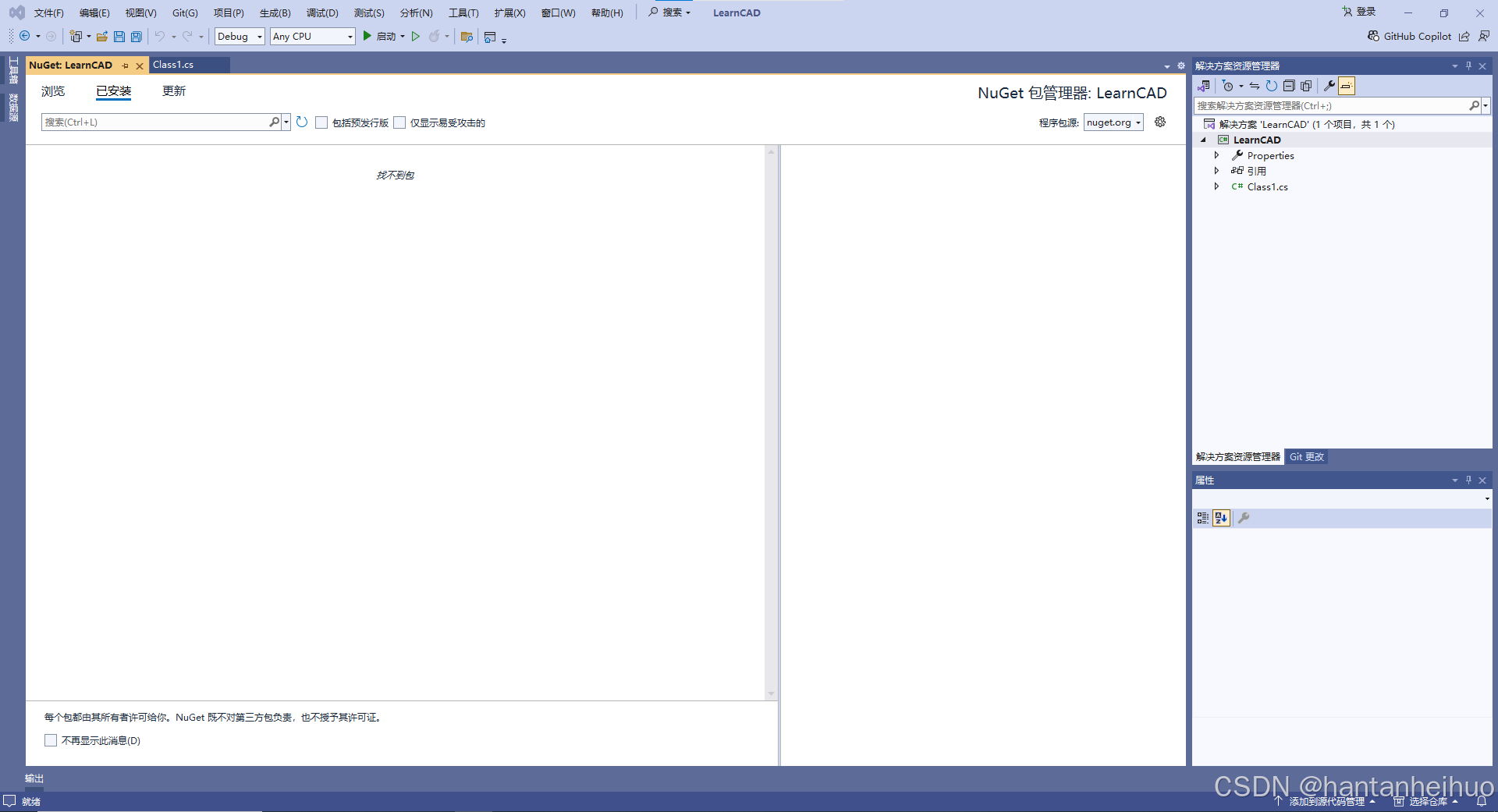Expand the References node in solution tree
1498x812 pixels.
point(1216,171)
